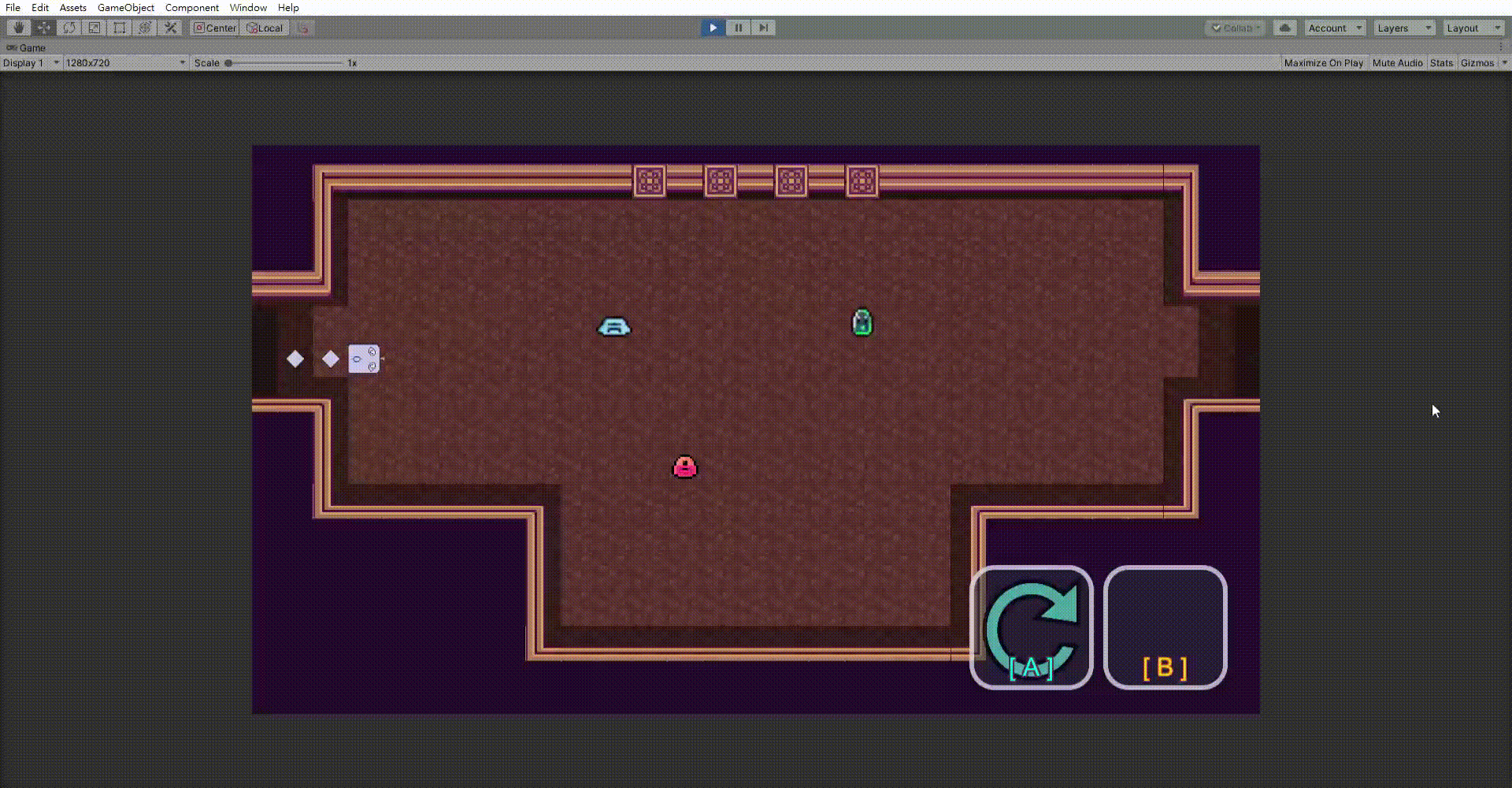Open Unity cloud services

1285,28
